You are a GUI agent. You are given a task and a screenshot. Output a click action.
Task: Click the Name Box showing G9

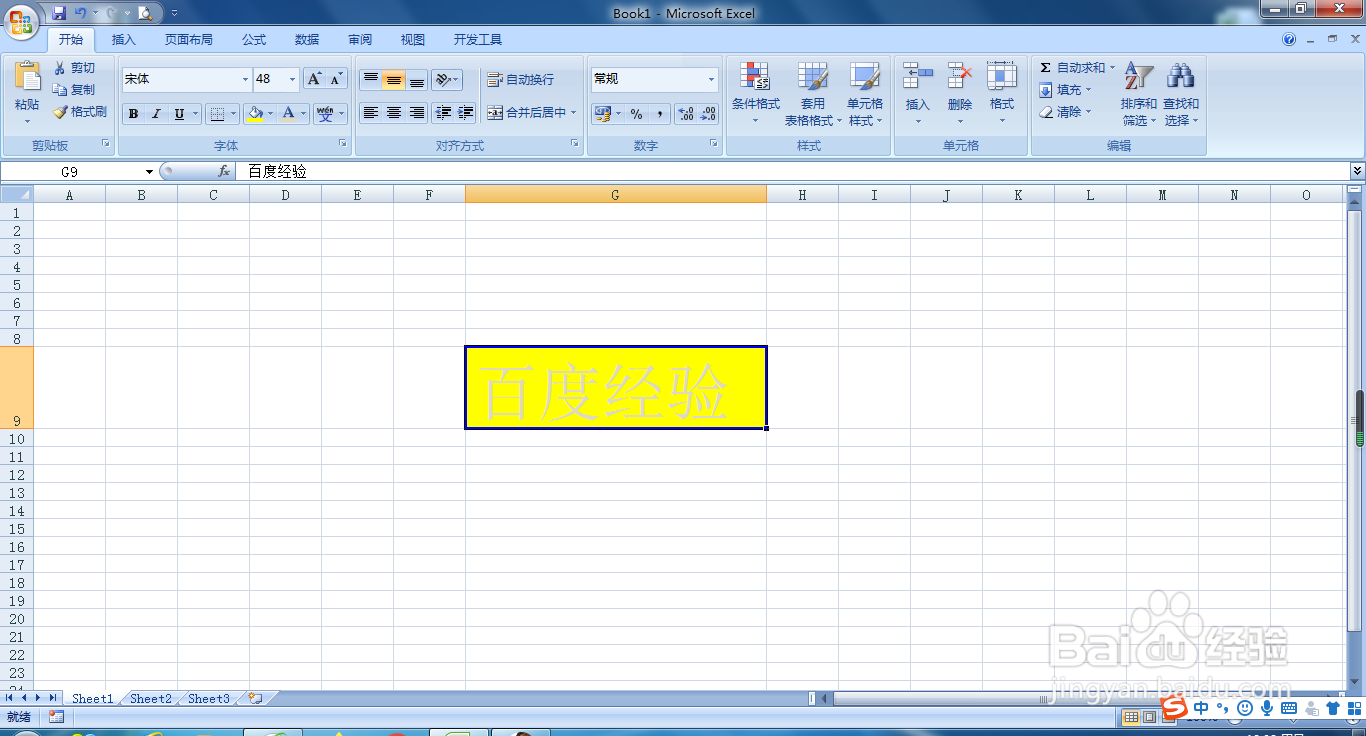(70, 172)
